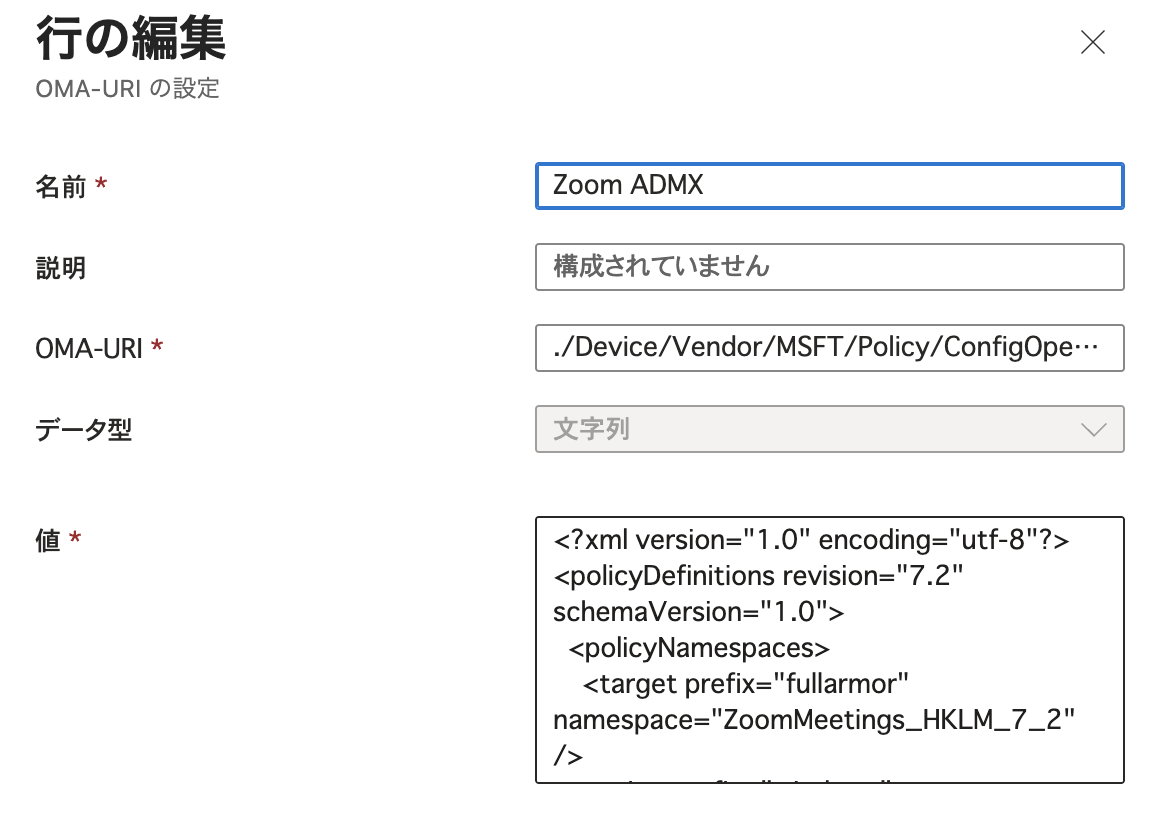Click the 行の編集 heading text
This screenshot has width=1159, height=816.
coord(131,38)
